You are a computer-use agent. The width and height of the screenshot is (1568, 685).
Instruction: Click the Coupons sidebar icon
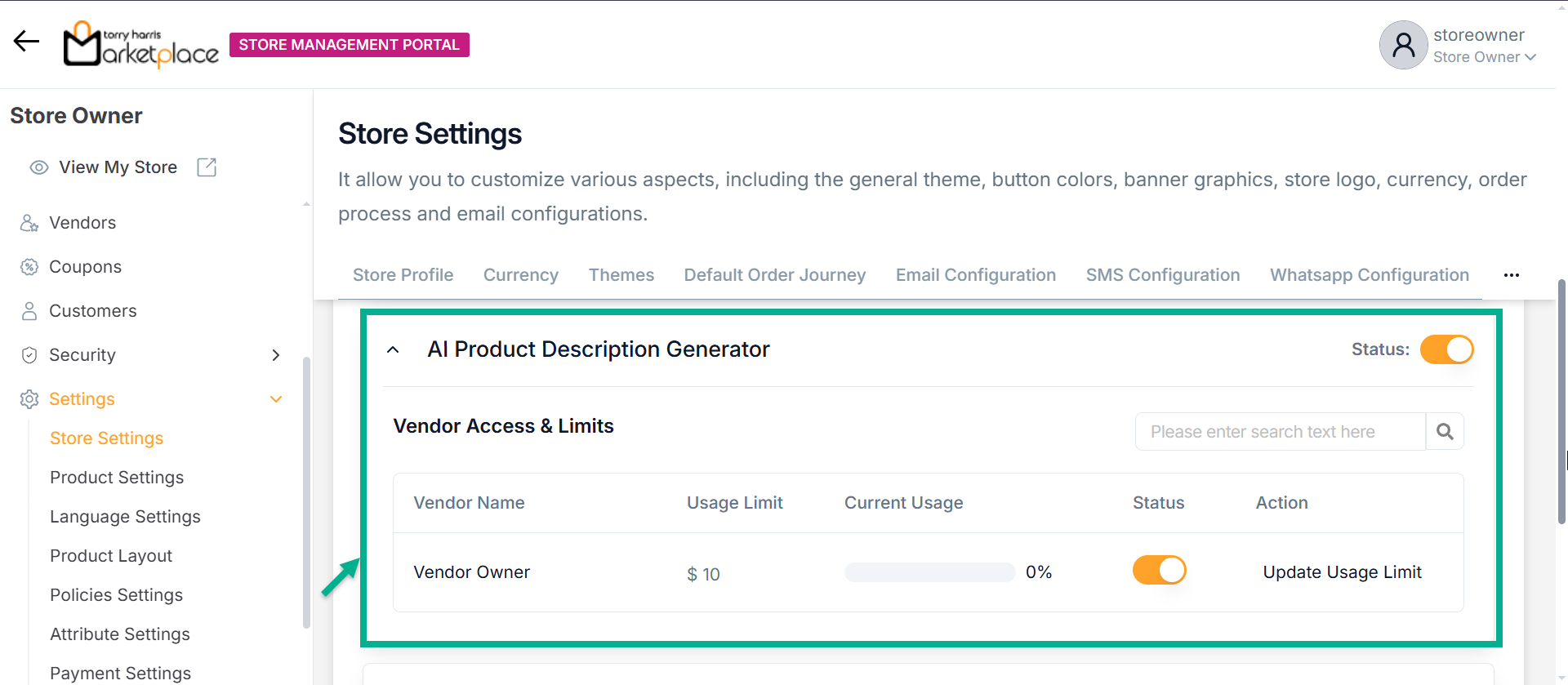pyautogui.click(x=29, y=267)
